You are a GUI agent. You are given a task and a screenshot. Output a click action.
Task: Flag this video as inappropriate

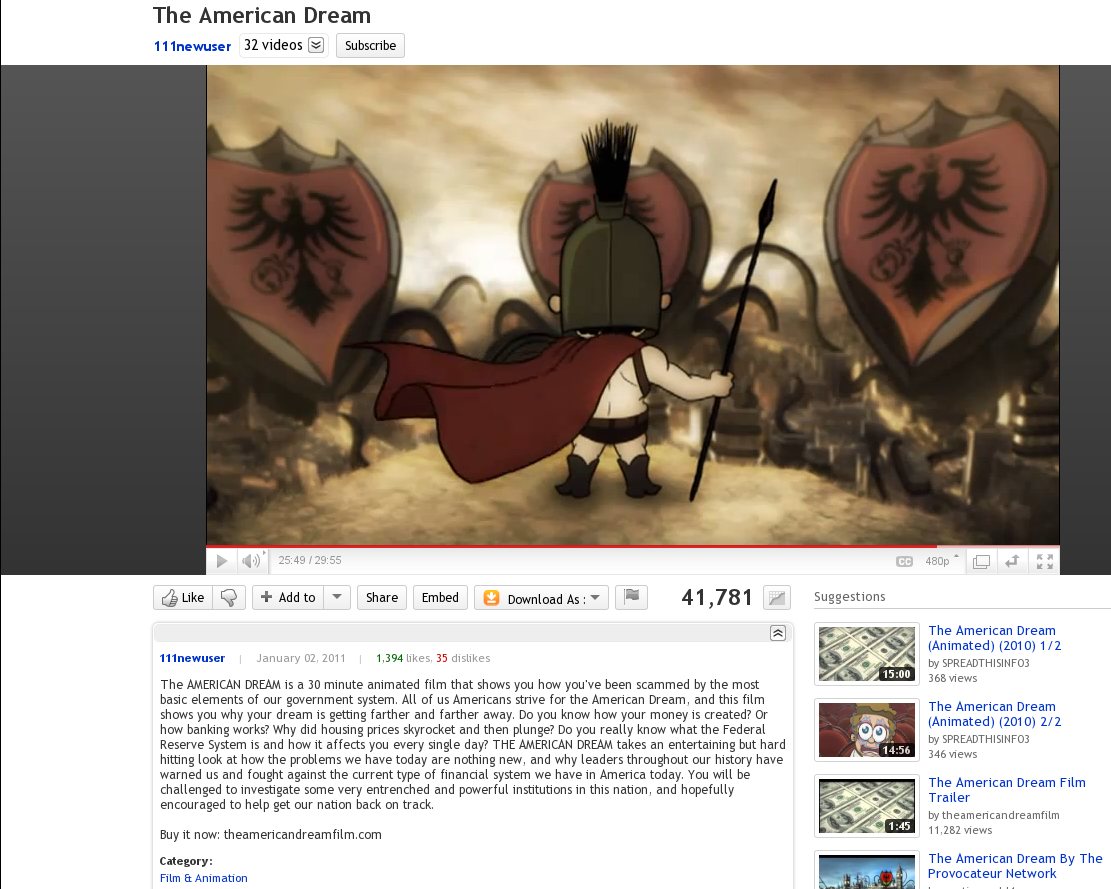pos(631,598)
